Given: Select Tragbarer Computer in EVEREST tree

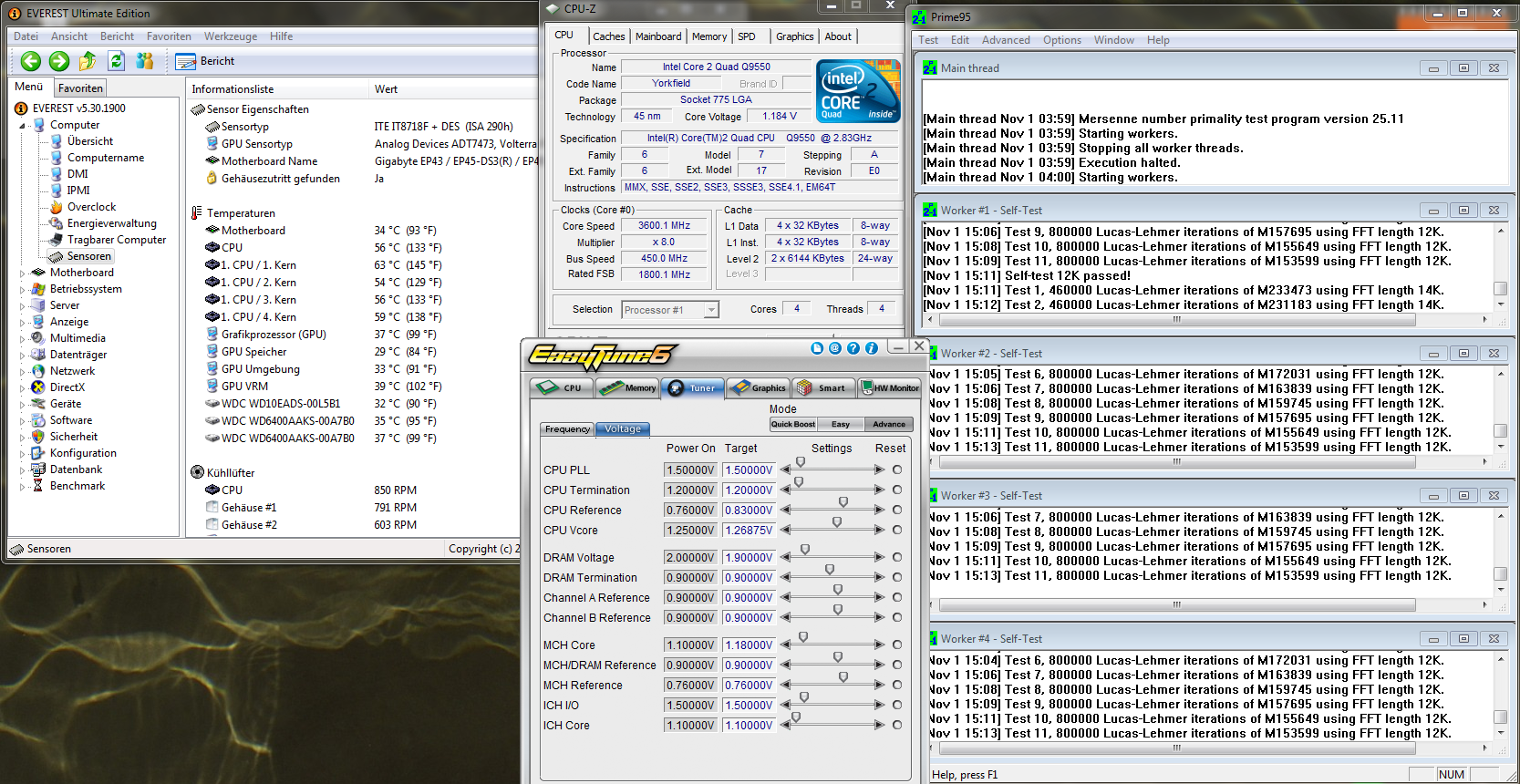Looking at the screenshot, I should pyautogui.click(x=117, y=240).
